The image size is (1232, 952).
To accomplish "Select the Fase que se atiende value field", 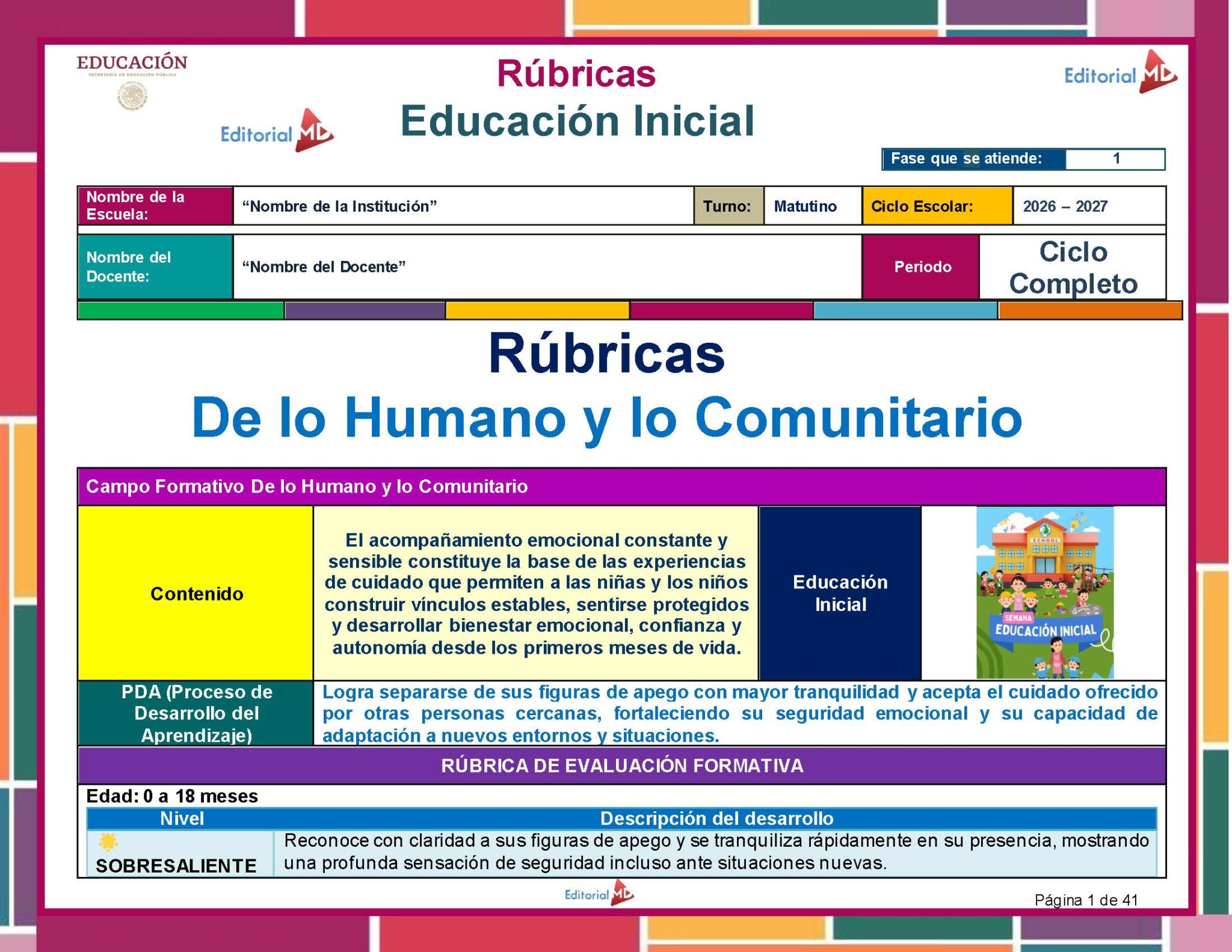I will point(1115,159).
